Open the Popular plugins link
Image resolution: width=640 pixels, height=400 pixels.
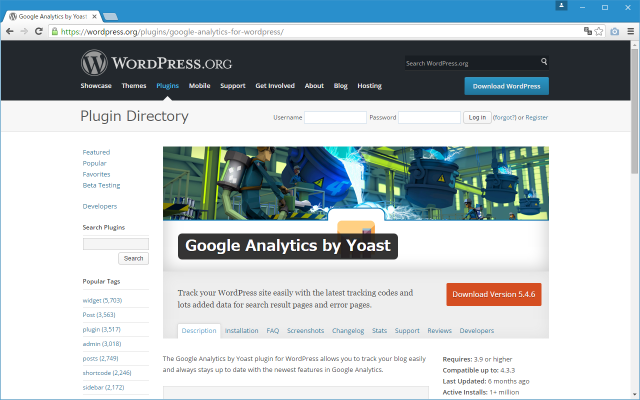[x=94, y=163]
